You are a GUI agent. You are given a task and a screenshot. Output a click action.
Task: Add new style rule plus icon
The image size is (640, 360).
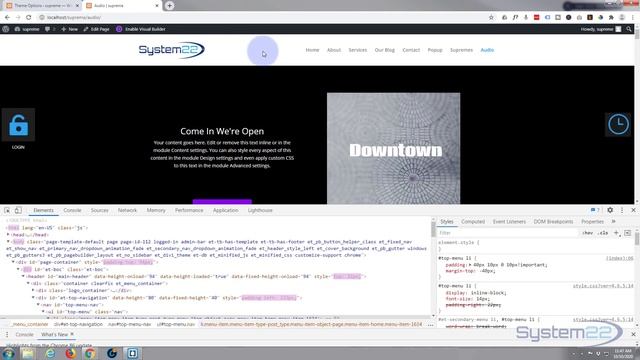pyautogui.click(x=616, y=233)
